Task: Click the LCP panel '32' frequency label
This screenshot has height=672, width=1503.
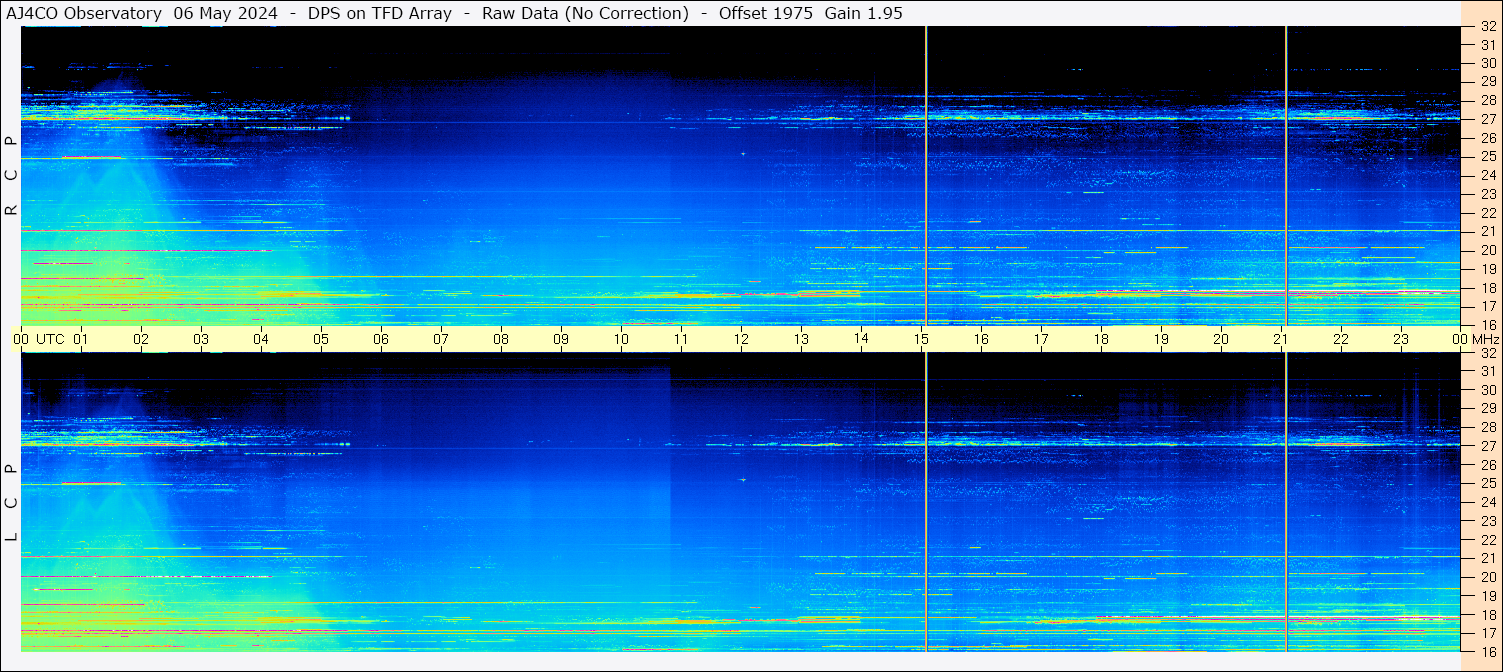Action: 1487,353
